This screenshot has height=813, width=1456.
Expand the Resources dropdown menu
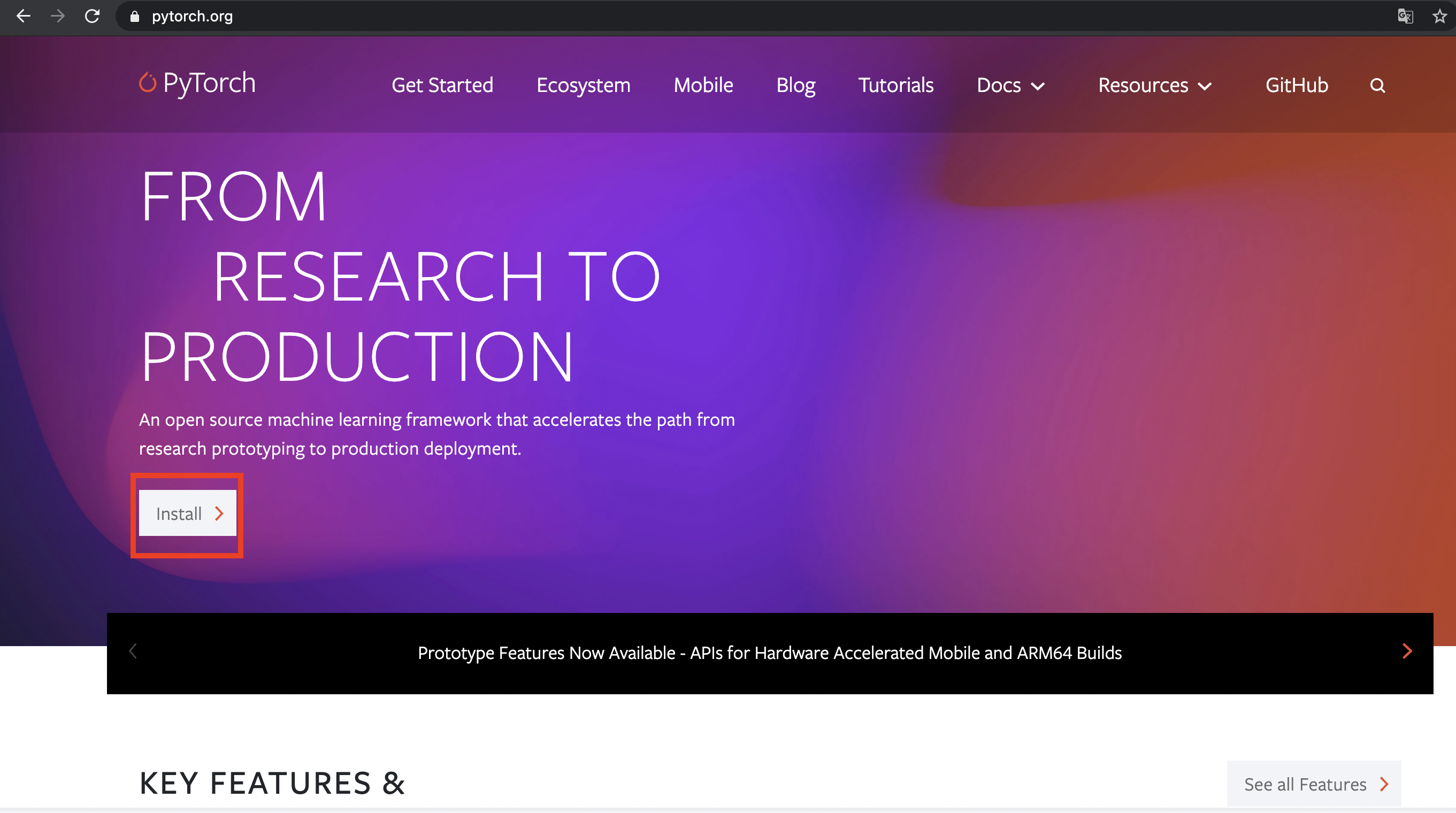tap(1155, 86)
